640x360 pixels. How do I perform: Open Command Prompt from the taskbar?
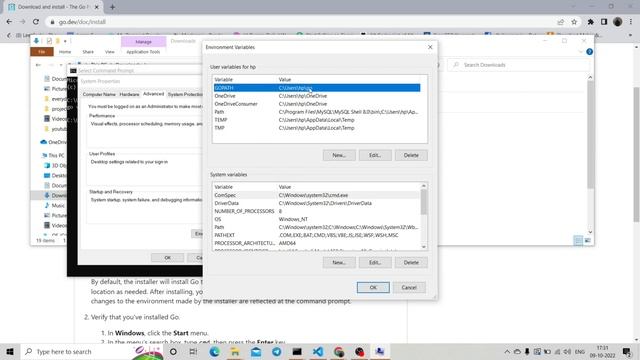click(x=297, y=351)
